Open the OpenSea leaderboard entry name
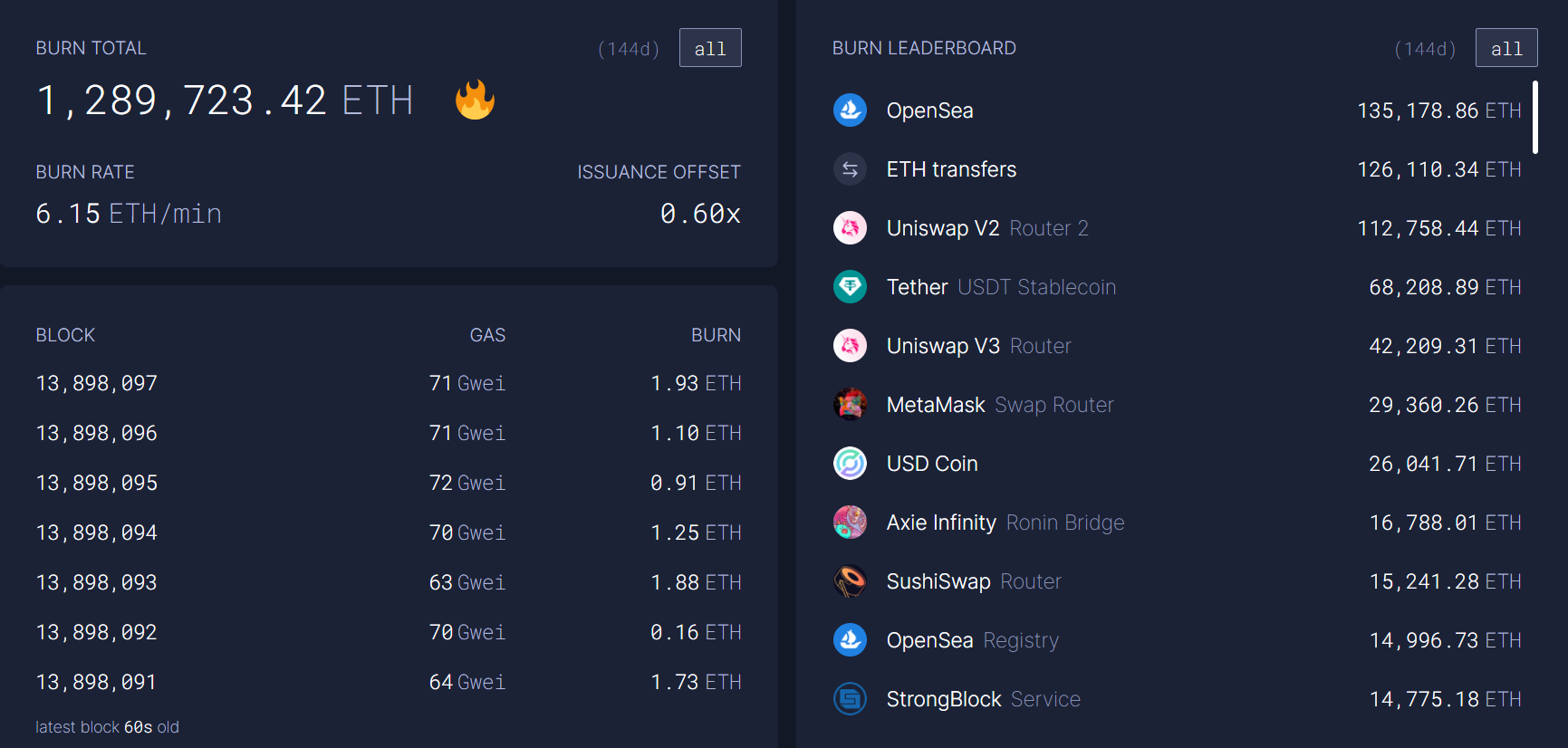The image size is (1568, 748). [x=930, y=110]
